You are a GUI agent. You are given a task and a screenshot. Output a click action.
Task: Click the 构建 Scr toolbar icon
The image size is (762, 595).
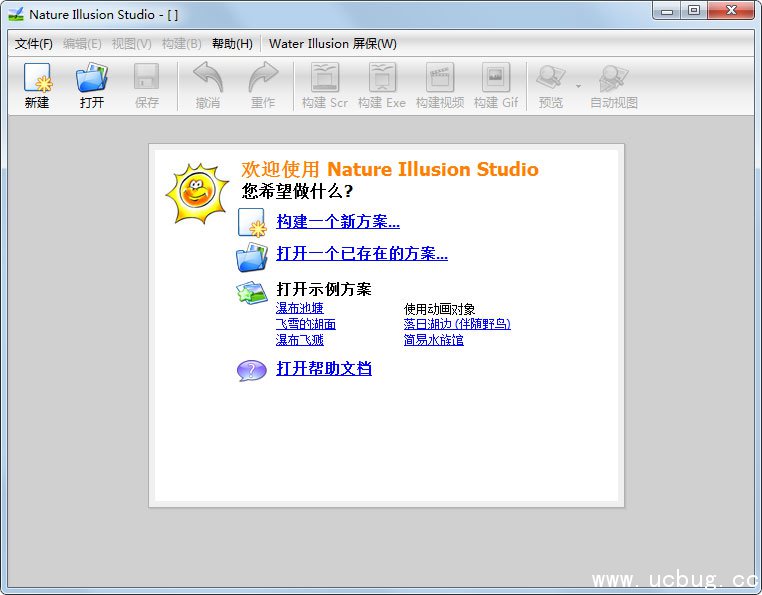tap(325, 79)
